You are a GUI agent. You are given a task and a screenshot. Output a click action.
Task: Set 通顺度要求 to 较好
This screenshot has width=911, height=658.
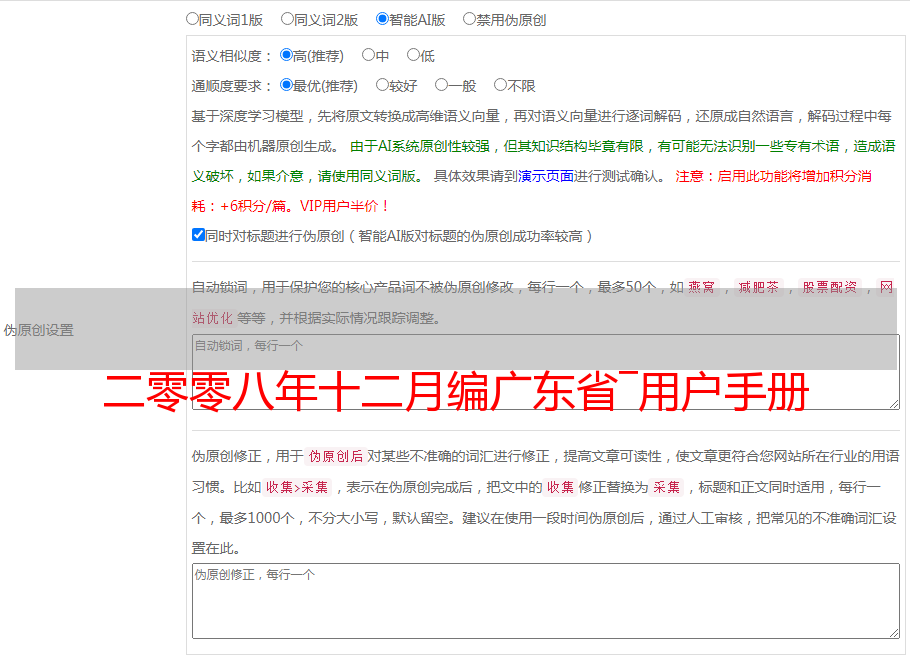click(x=382, y=85)
